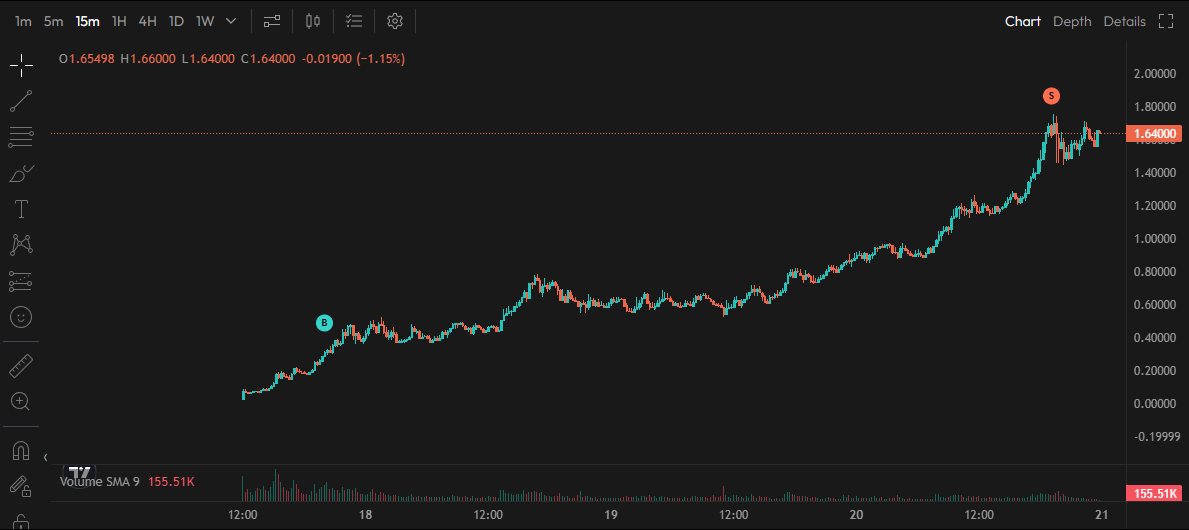Toggle magnet mode for drawings

point(21,450)
